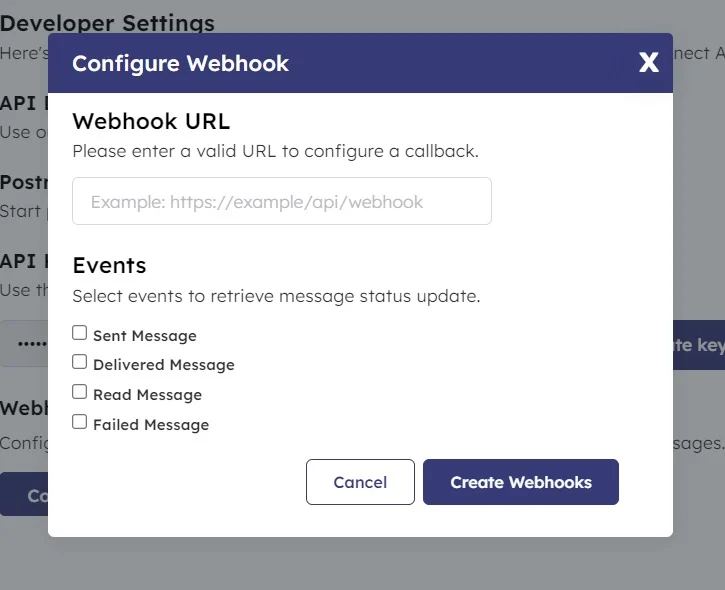This screenshot has width=725, height=590.
Task: Enable the Sent Message checkbox
Action: pyautogui.click(x=80, y=333)
